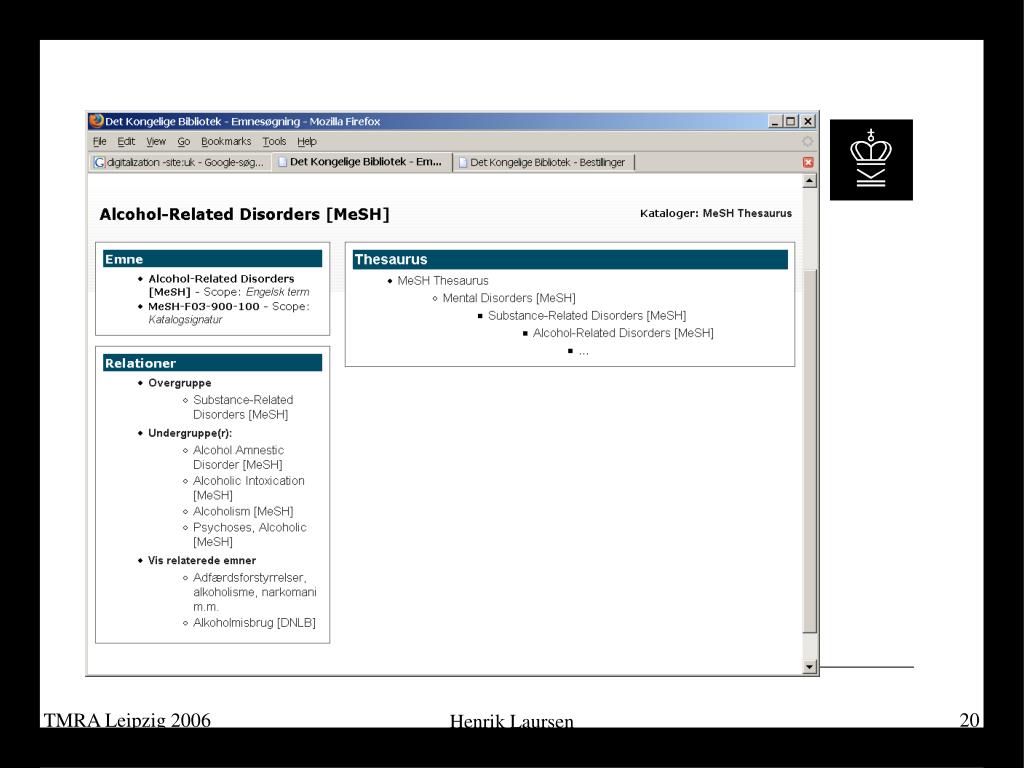Click the Firefox activity throbber icon
This screenshot has height=768, width=1024.
coord(808,141)
